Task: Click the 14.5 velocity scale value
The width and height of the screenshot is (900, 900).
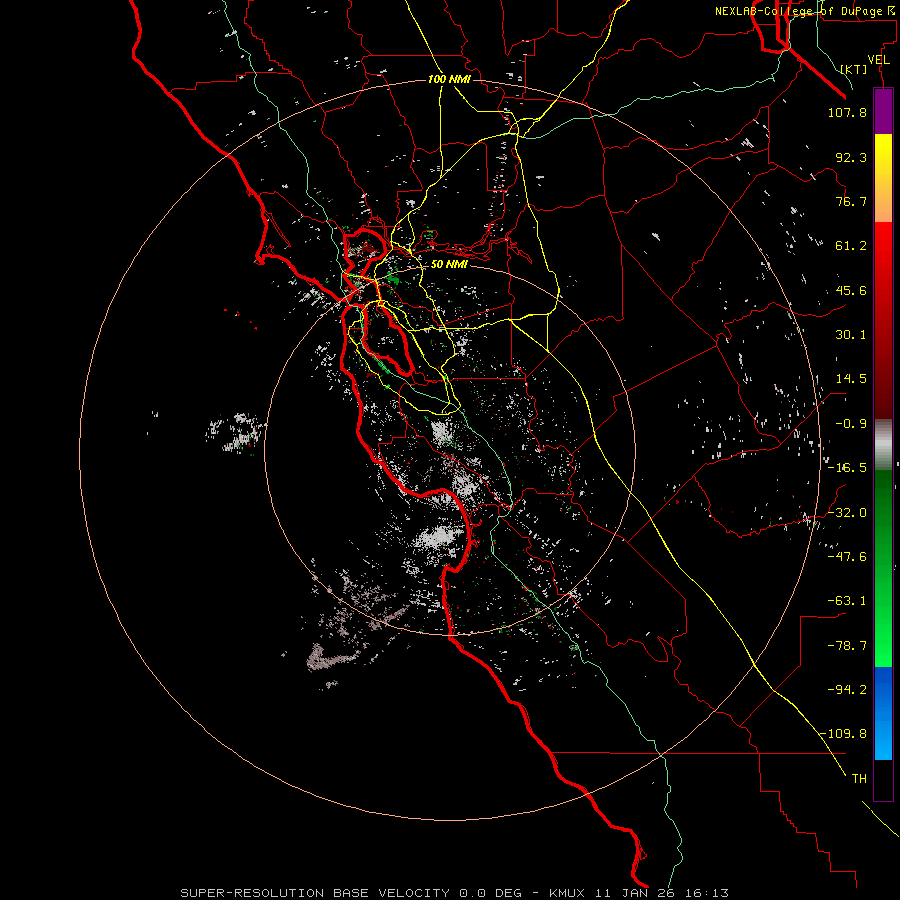Action: (851, 379)
